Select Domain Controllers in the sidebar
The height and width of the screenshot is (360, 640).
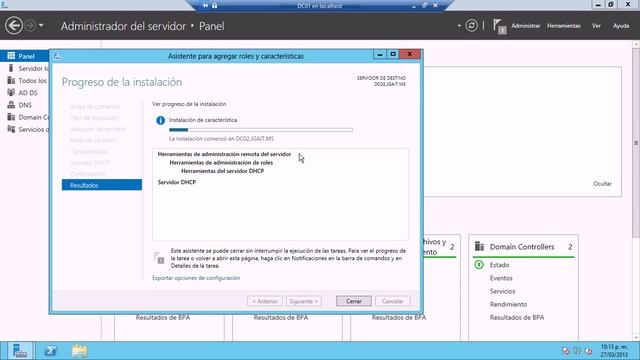[25, 117]
